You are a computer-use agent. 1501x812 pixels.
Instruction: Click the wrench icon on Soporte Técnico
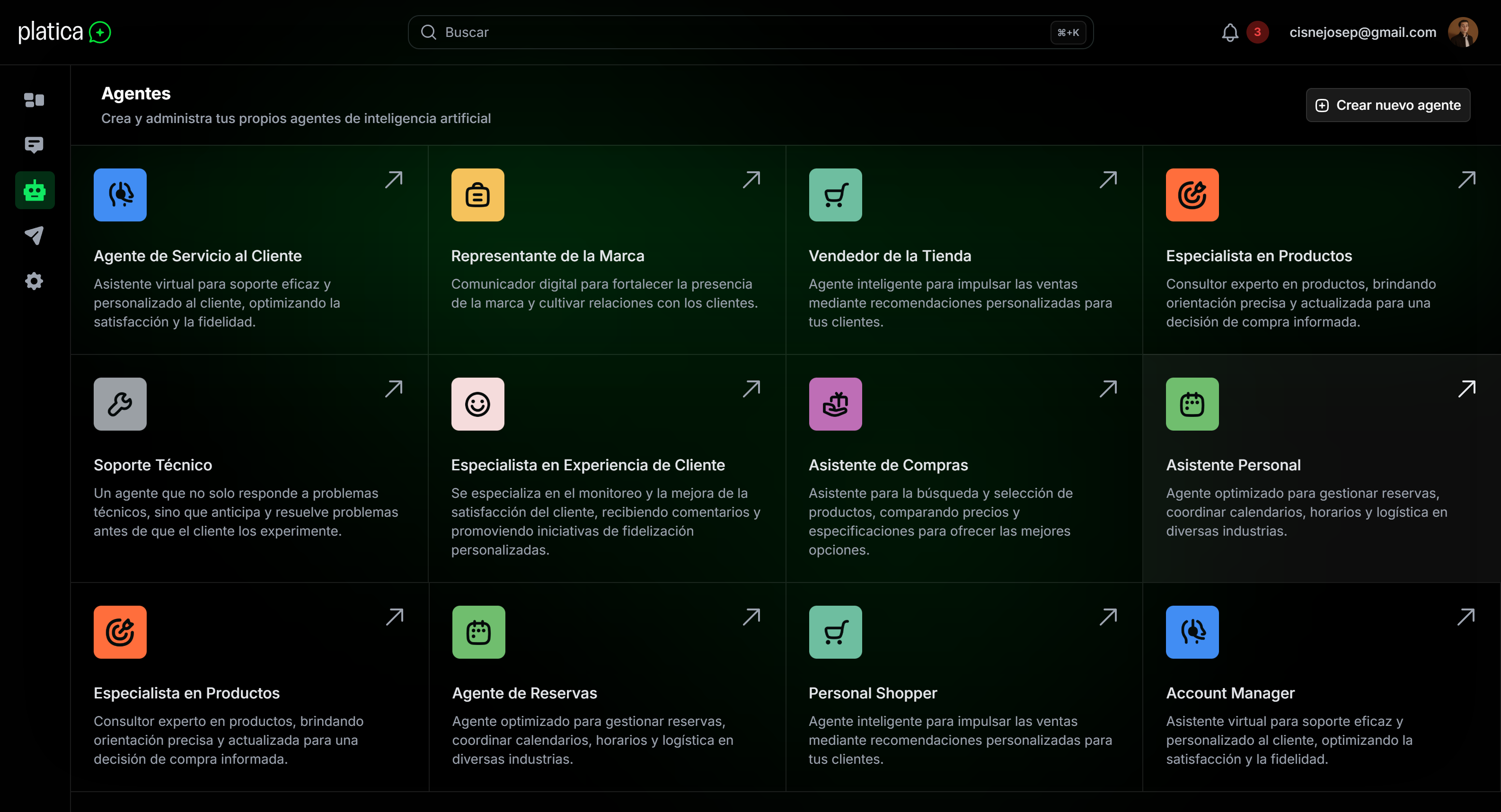pos(120,404)
